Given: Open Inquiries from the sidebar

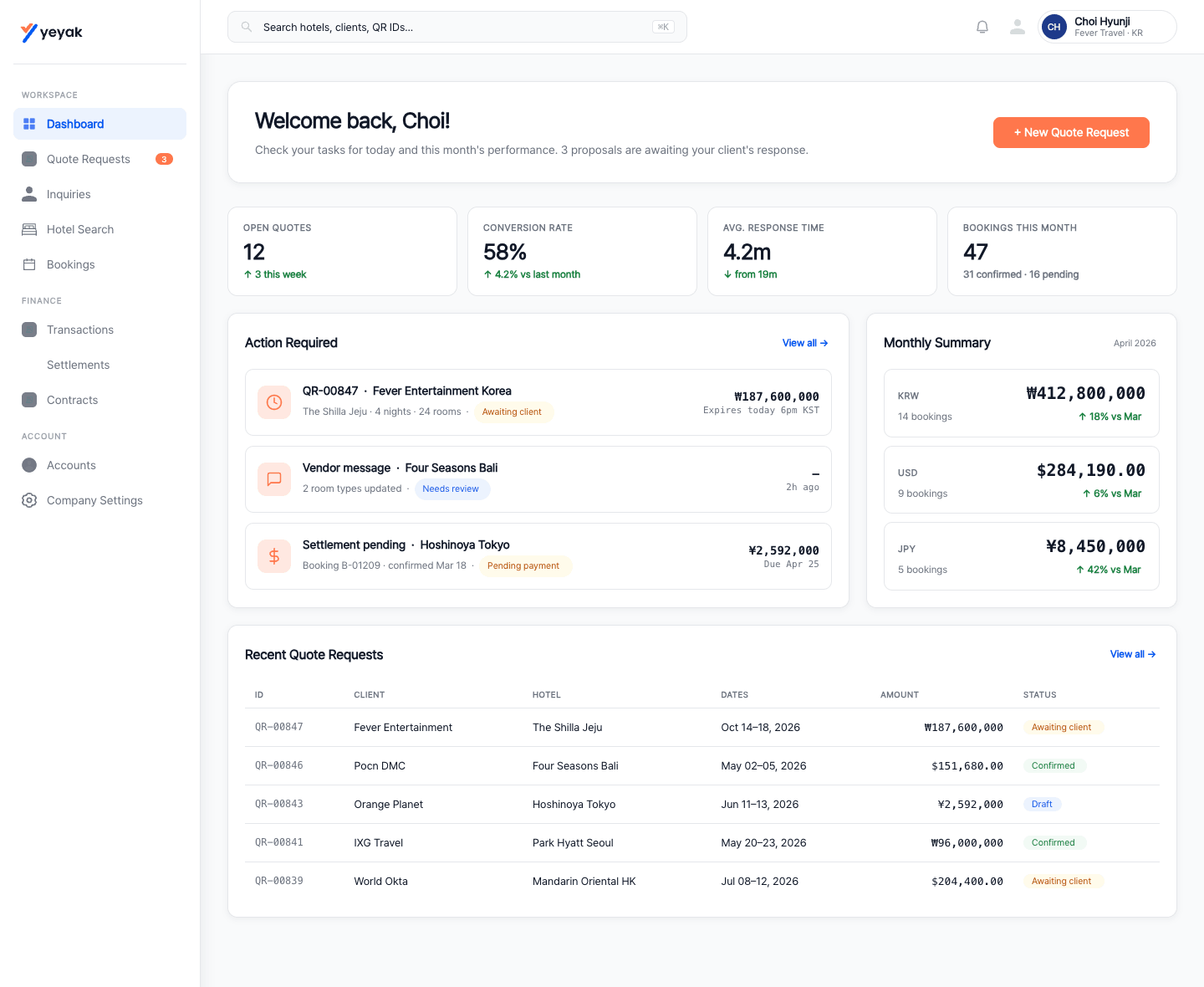Looking at the screenshot, I should point(99,194).
